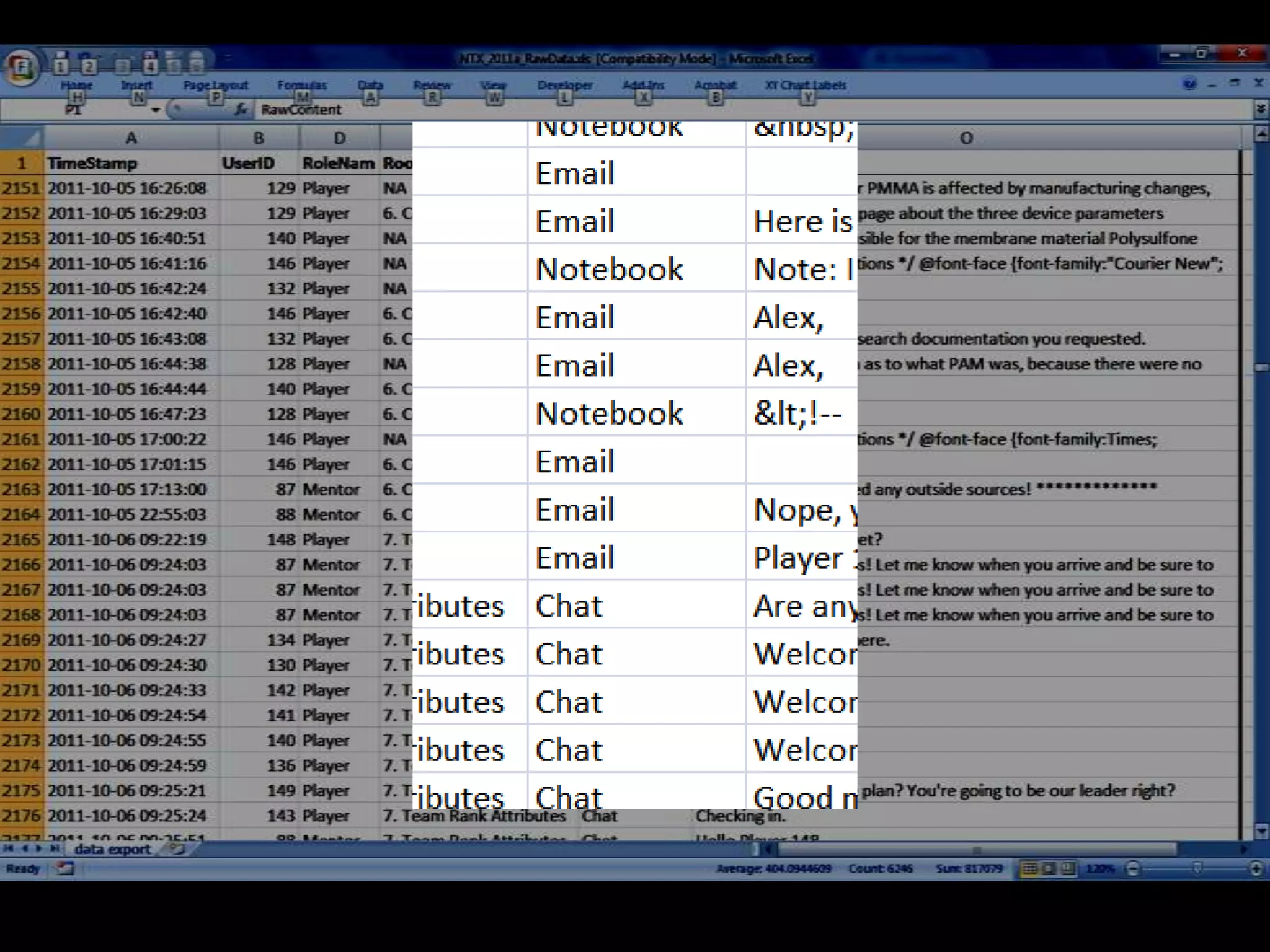1270x952 pixels.
Task: Click the insert new worksheet tab icon
Action: [x=177, y=849]
